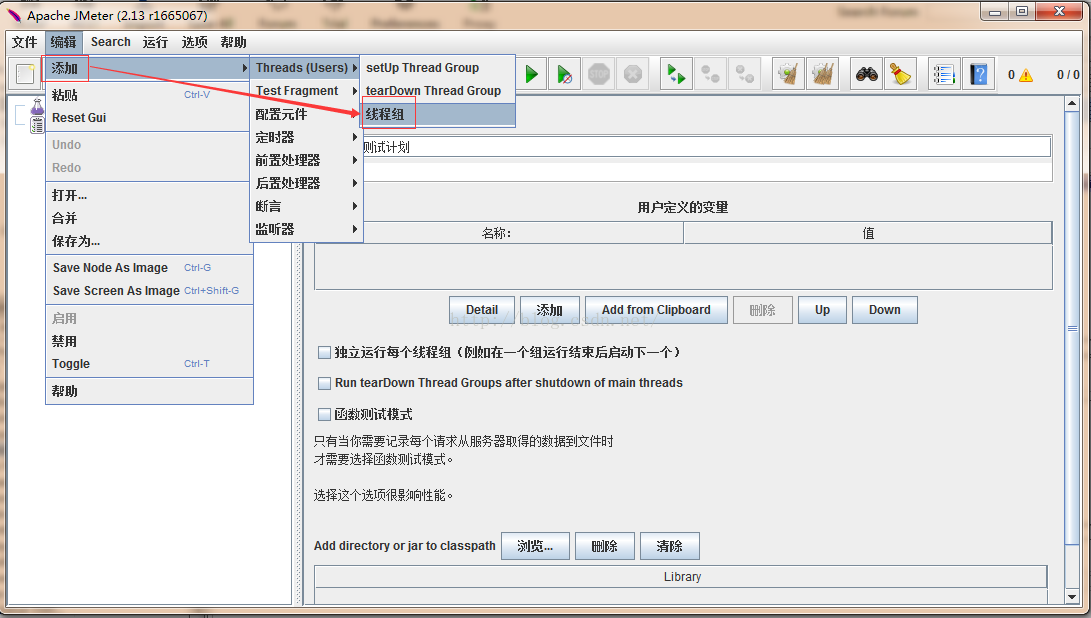Expand the 定时器 submenu
The height and width of the screenshot is (618, 1091).
(306, 137)
